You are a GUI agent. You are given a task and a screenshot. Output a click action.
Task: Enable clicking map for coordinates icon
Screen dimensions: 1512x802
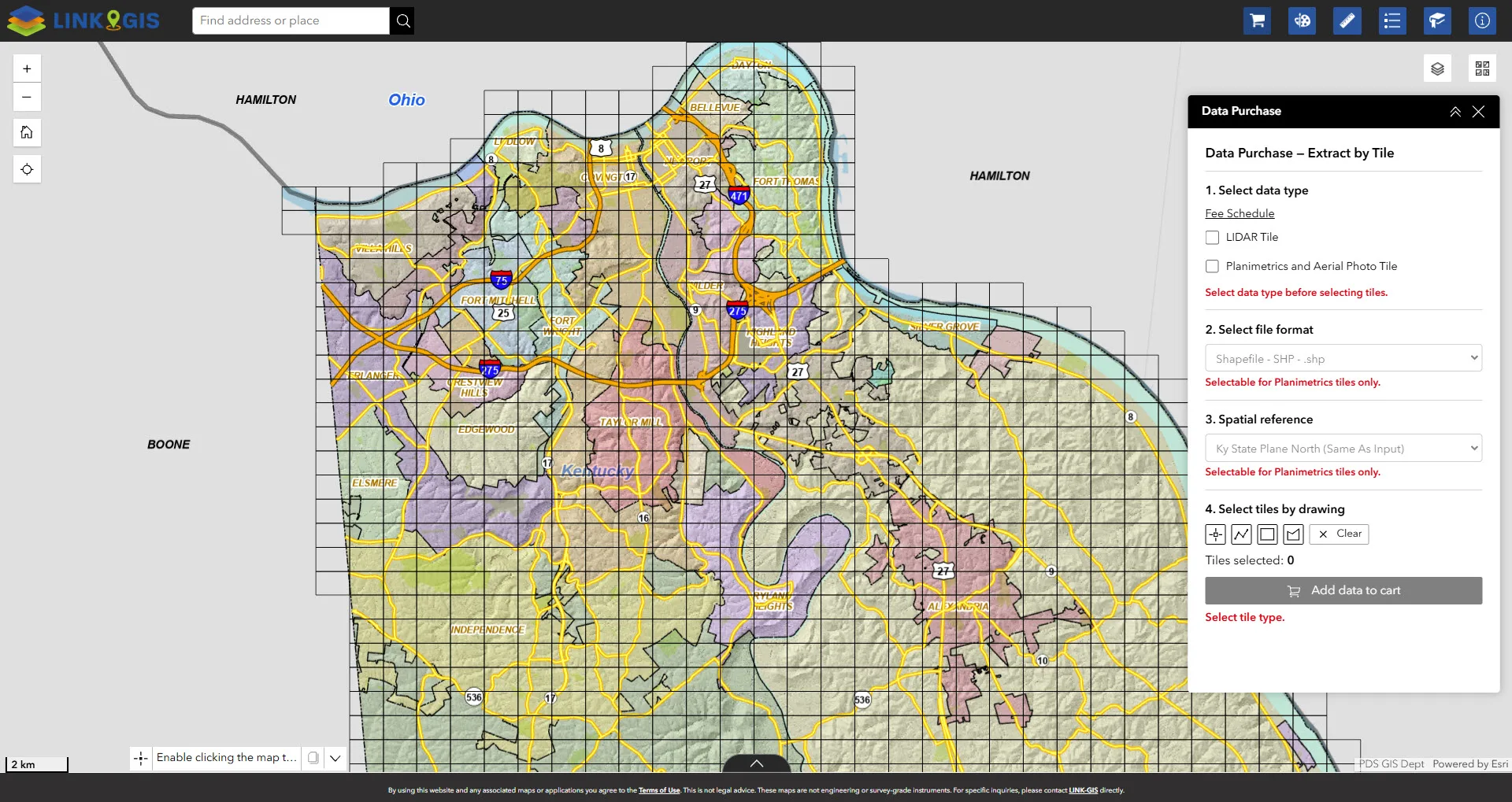coord(141,758)
